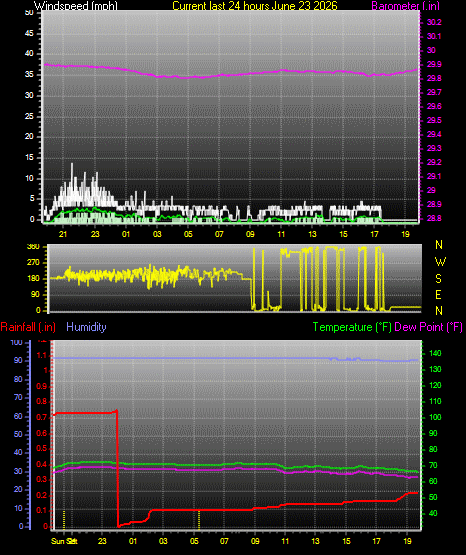Click the 0.7 rainfall axis value
This screenshot has height=555, width=466.
[x=41, y=417]
